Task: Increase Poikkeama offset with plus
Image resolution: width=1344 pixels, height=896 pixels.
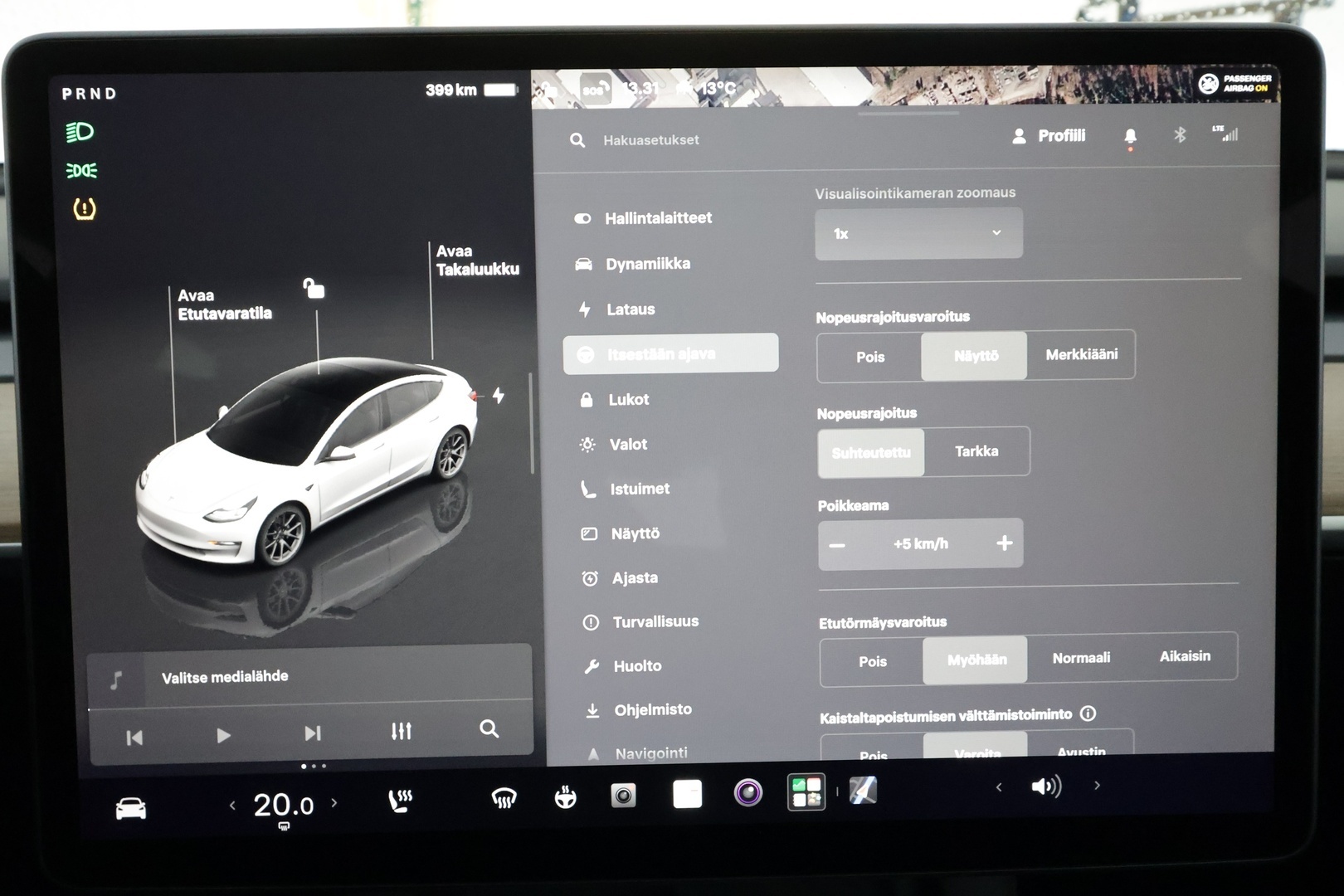Action: (x=1004, y=543)
